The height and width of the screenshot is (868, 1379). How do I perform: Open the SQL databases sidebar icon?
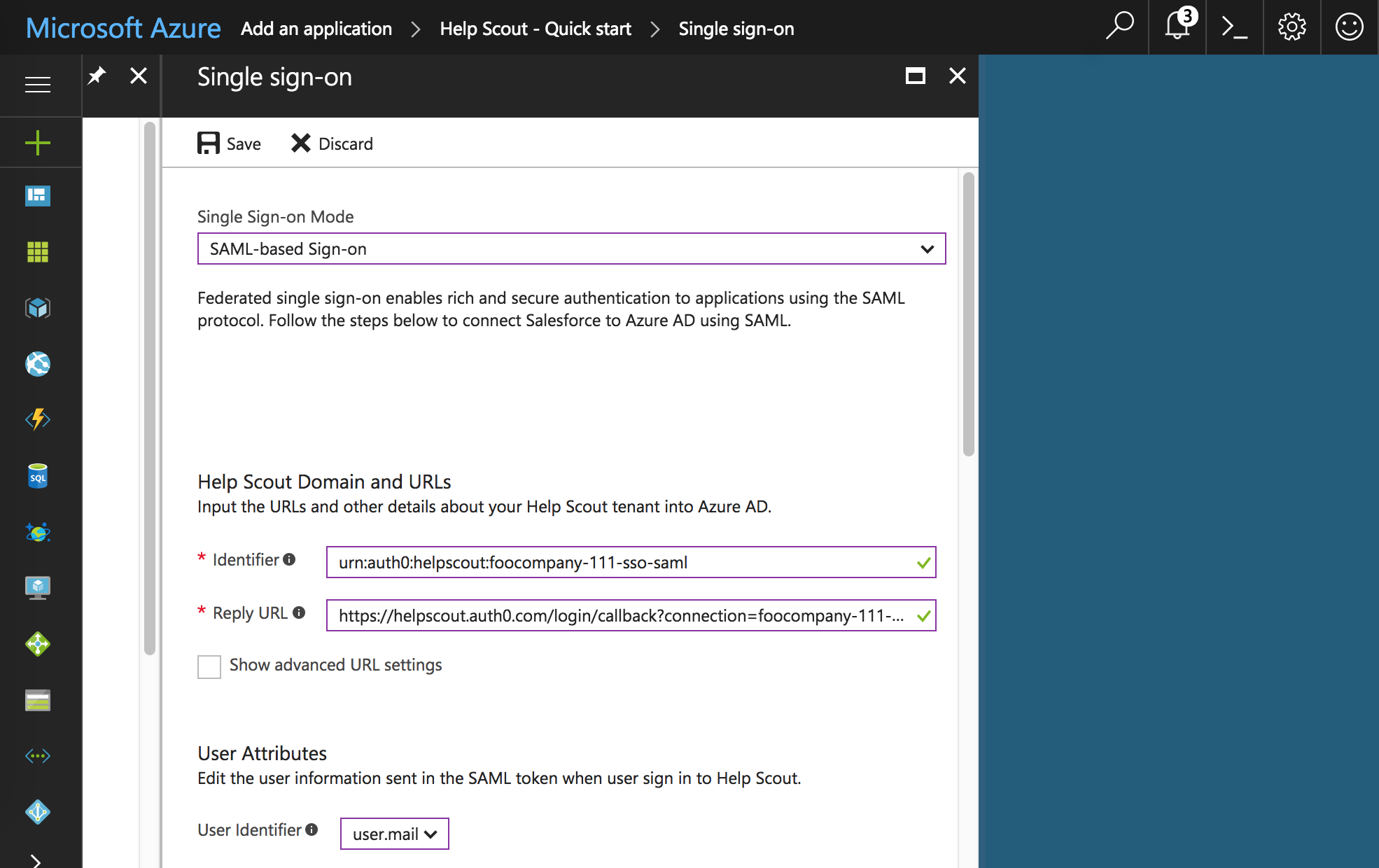tap(38, 476)
